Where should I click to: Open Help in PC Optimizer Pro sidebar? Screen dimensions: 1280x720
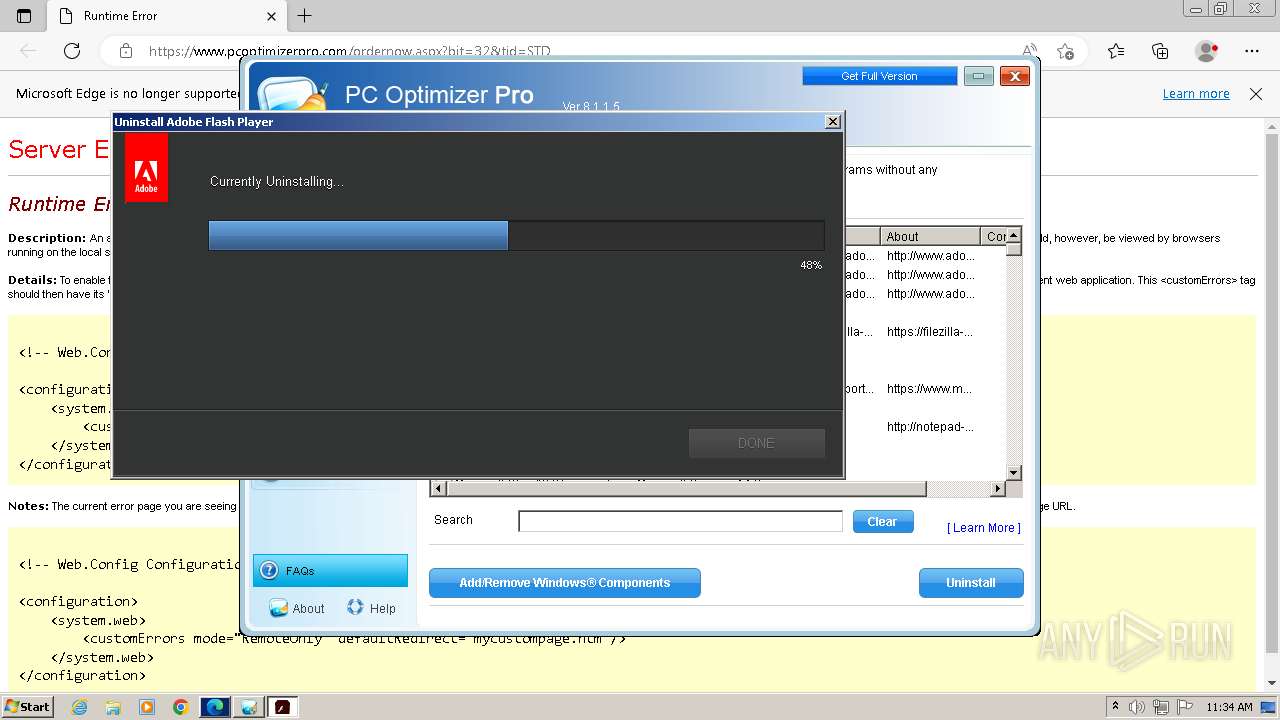tap(371, 608)
